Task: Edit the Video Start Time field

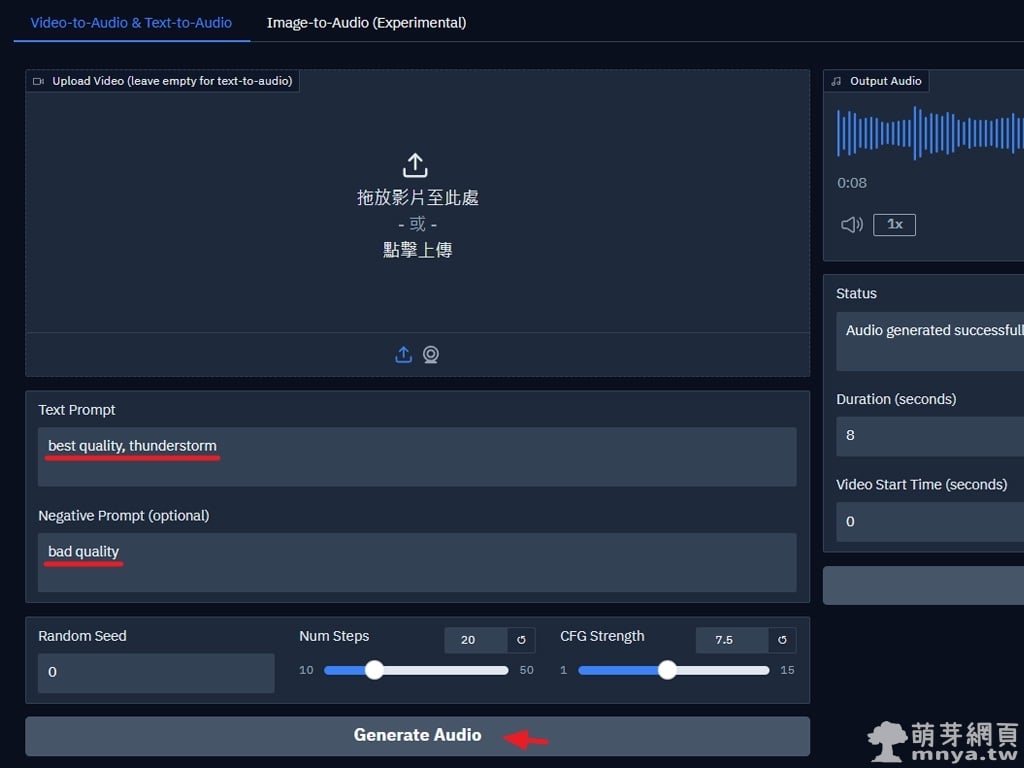Action: pos(930,522)
